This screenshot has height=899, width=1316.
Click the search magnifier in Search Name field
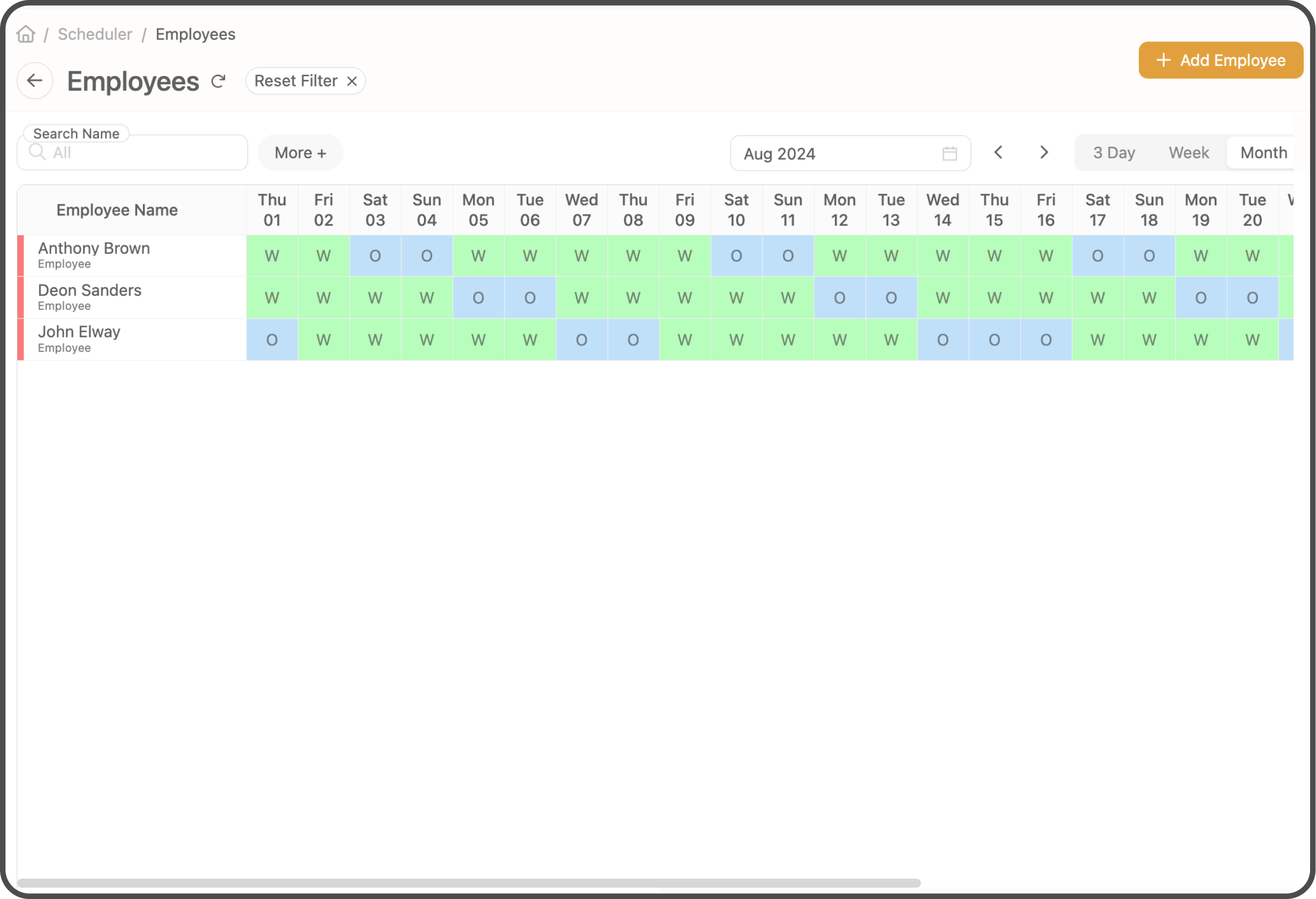pos(38,152)
